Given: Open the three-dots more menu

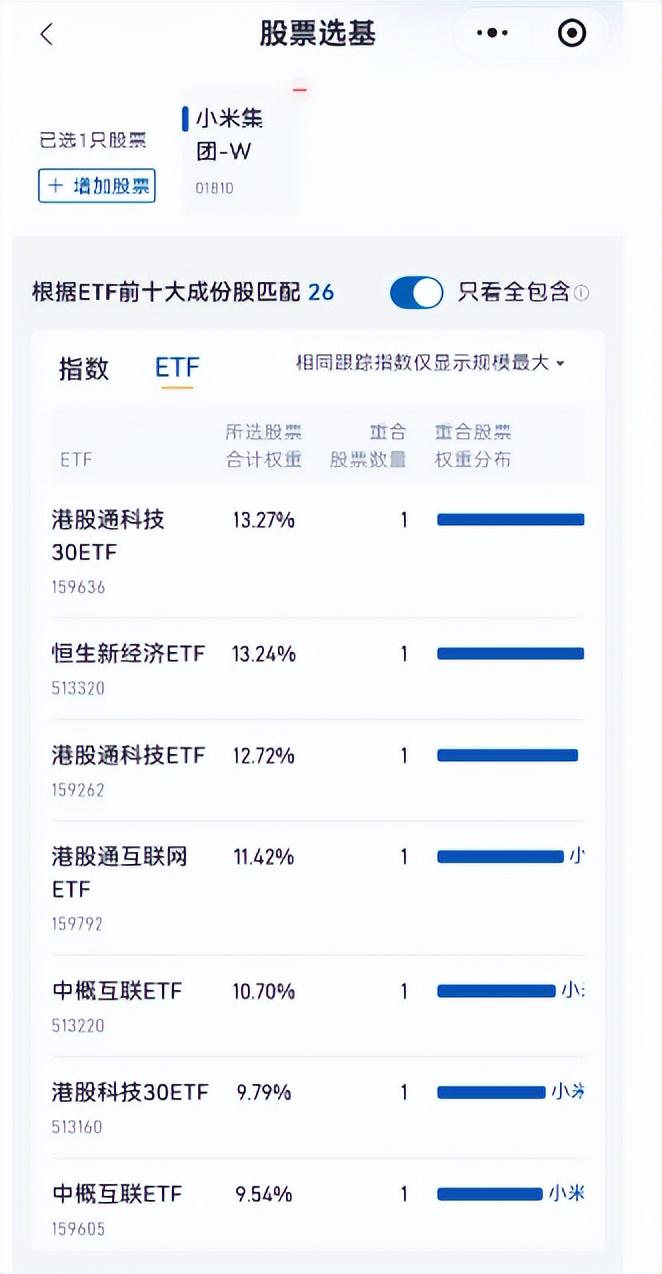Looking at the screenshot, I should pyautogui.click(x=492, y=33).
